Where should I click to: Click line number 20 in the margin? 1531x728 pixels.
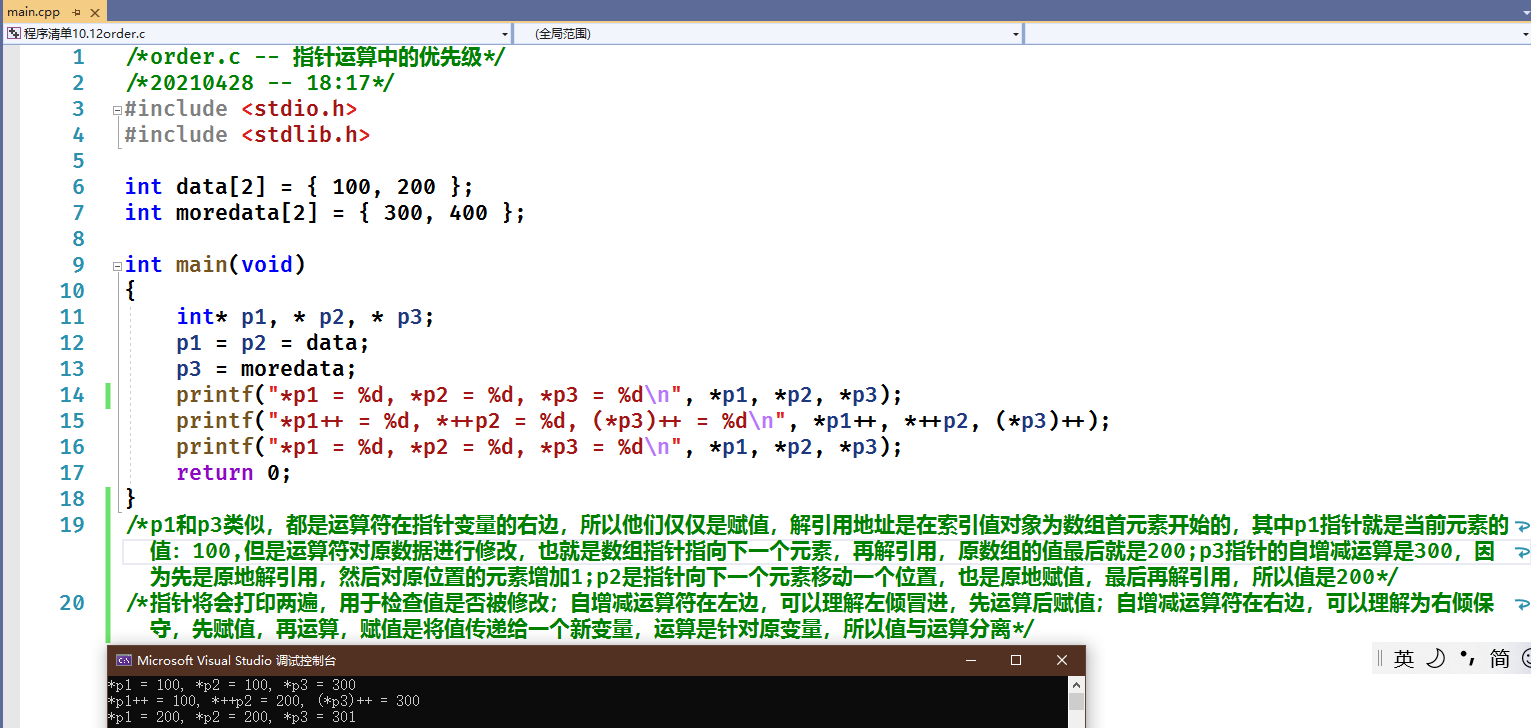click(72, 603)
